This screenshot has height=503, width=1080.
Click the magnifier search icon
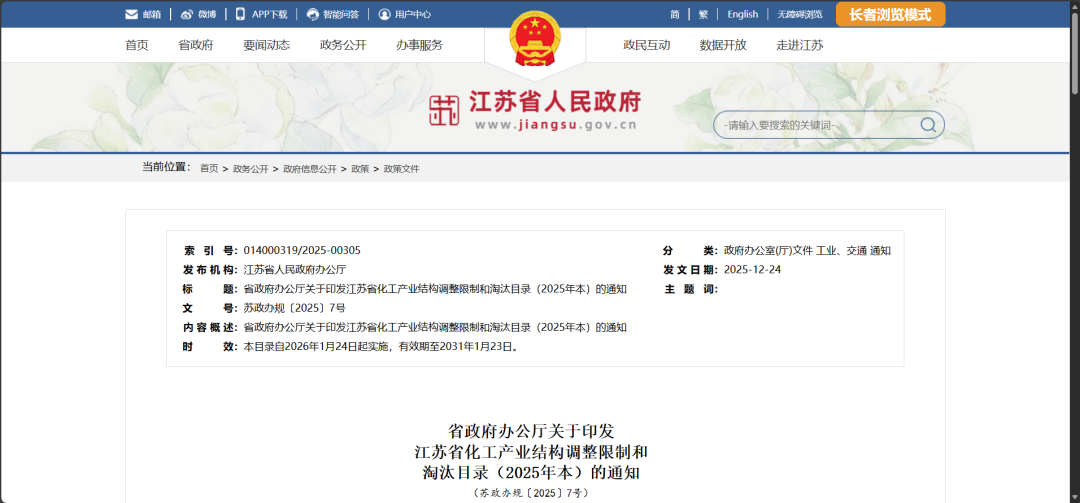[928, 125]
